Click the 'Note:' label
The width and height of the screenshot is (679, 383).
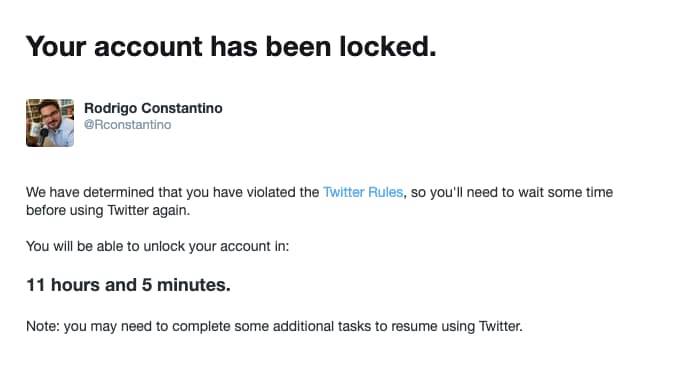(43, 326)
